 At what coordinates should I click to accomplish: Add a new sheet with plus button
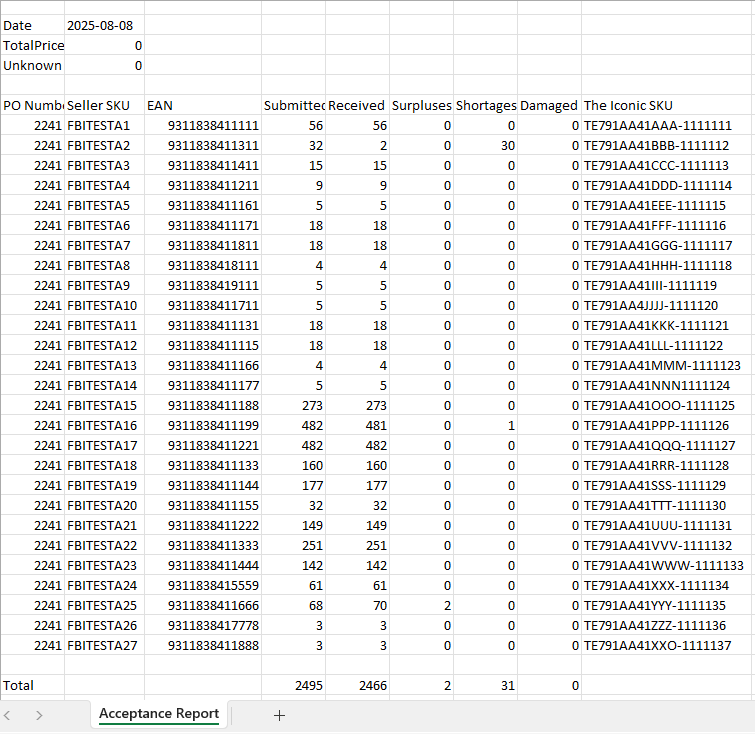(280, 715)
